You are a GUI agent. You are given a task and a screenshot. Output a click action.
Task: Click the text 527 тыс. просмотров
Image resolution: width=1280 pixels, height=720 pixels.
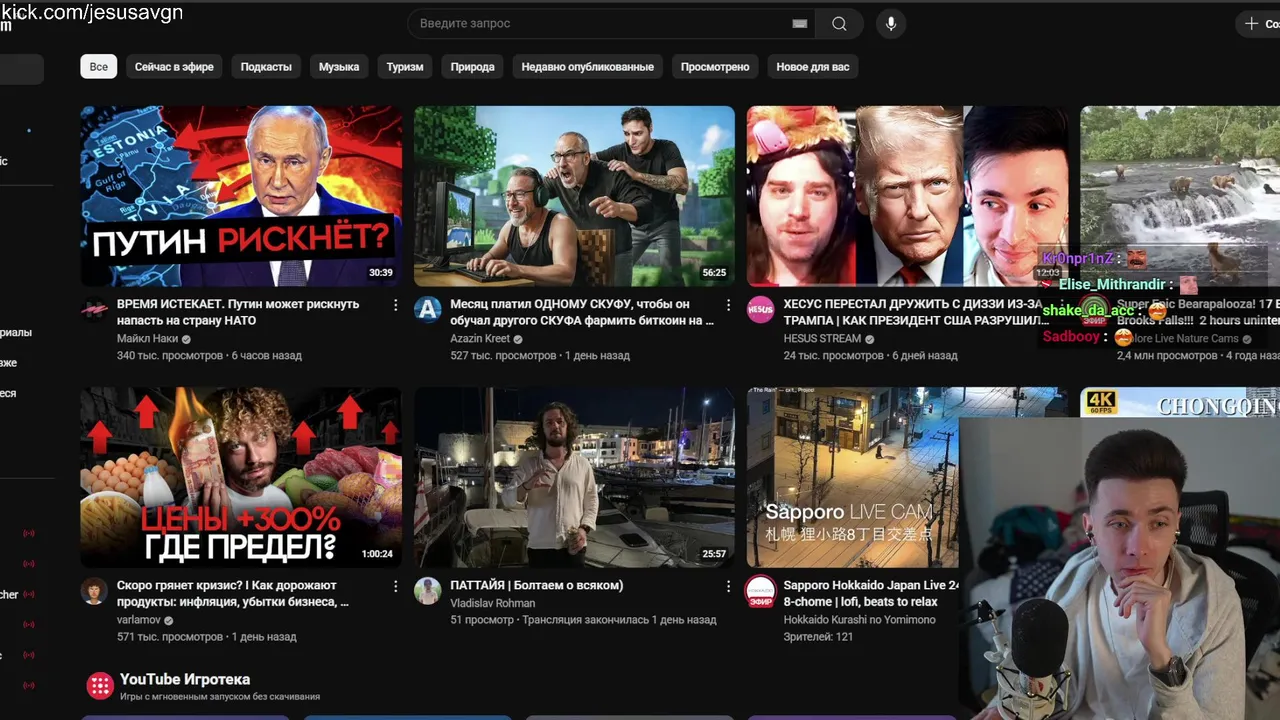504,356
